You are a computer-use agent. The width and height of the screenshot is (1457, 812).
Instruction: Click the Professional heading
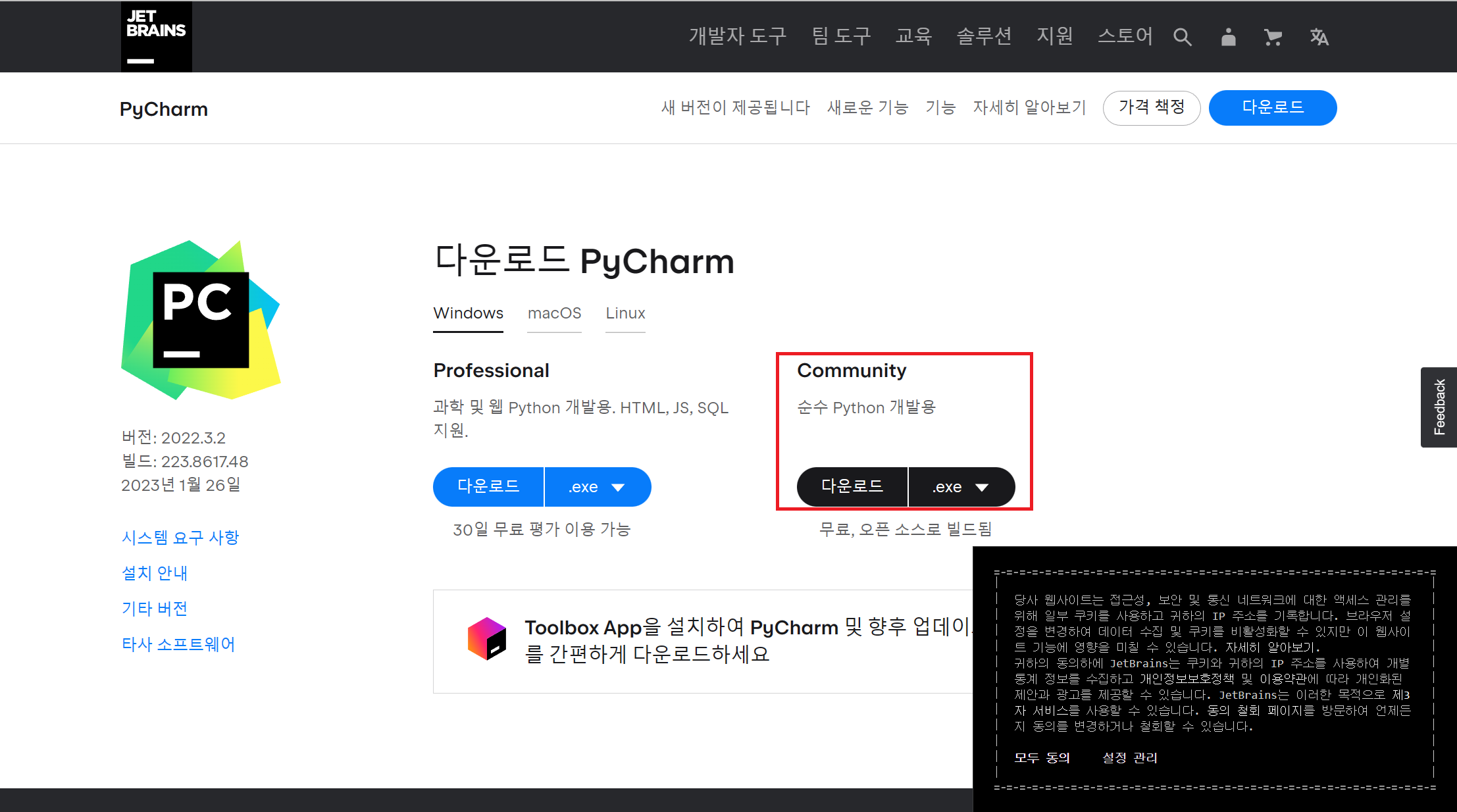coord(491,370)
